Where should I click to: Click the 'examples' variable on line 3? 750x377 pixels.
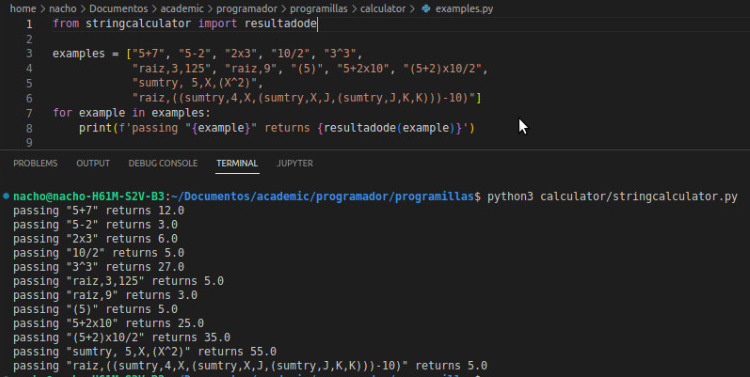(78, 54)
